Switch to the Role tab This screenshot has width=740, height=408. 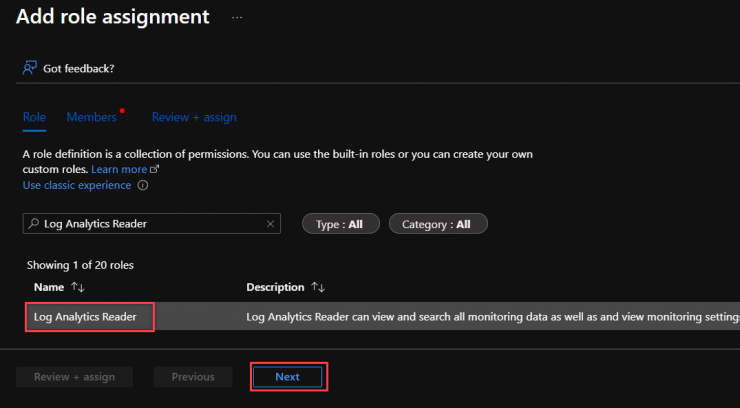click(34, 117)
